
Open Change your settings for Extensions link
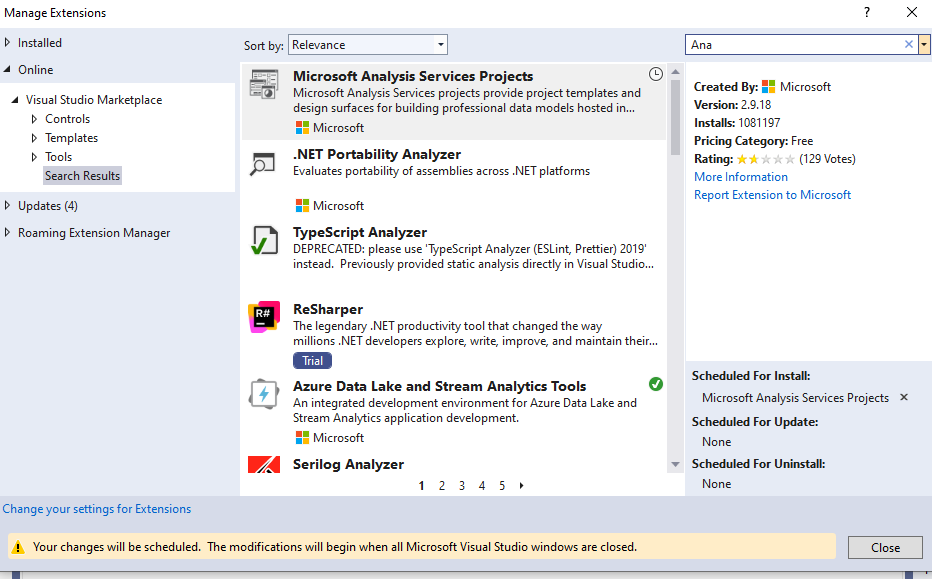pyautogui.click(x=97, y=509)
